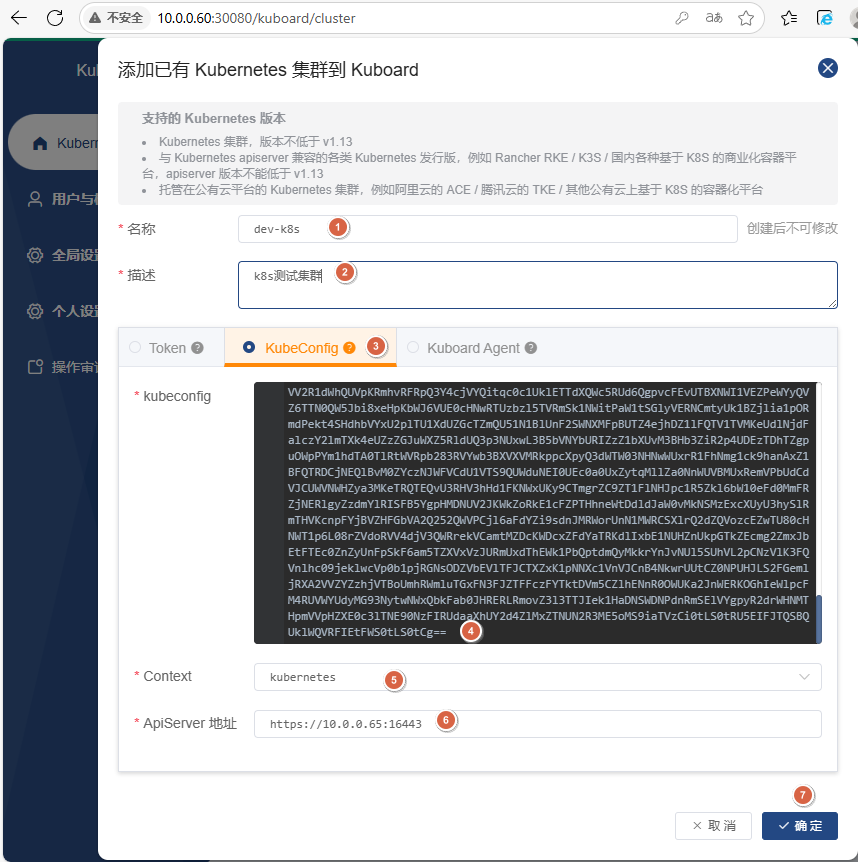Switch to the Token tab label
The width and height of the screenshot is (858, 862).
(167, 348)
